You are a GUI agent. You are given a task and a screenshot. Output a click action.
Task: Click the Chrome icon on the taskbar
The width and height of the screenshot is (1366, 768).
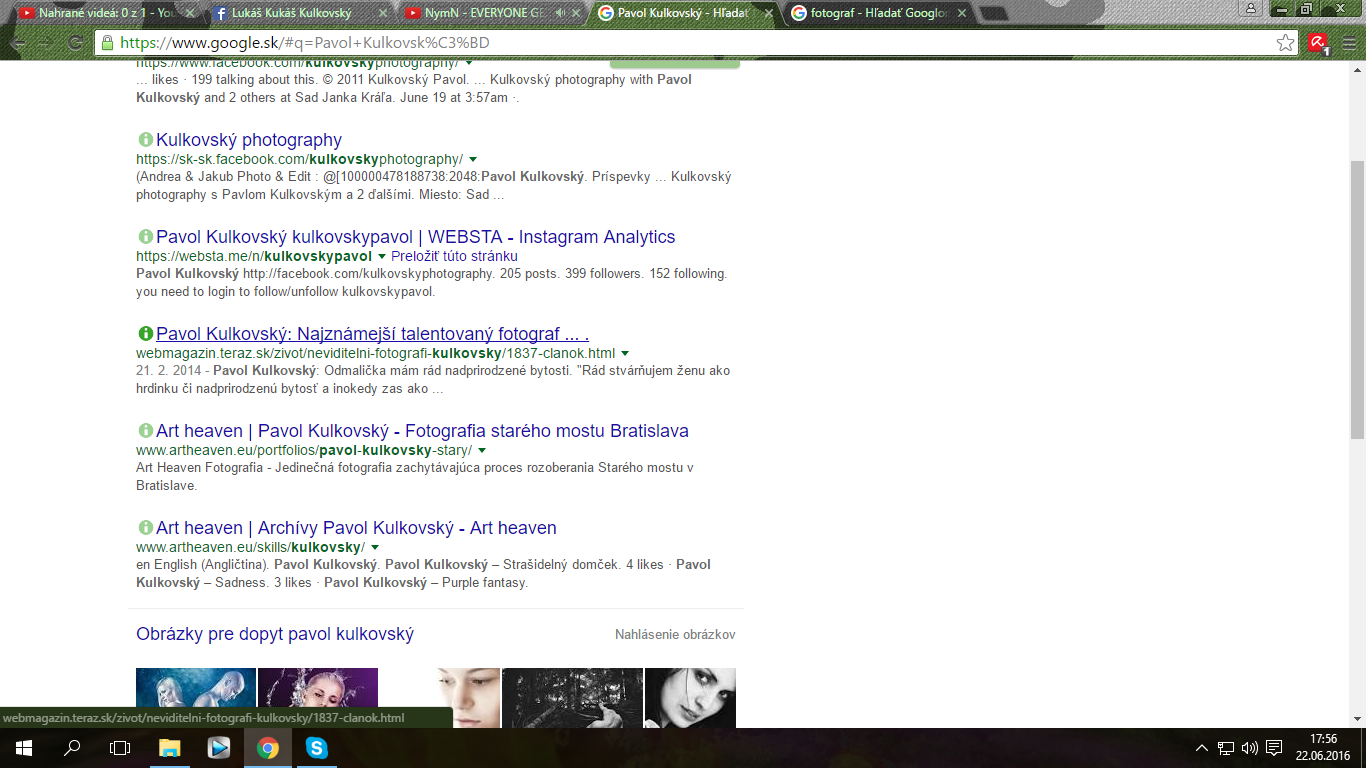click(267, 748)
